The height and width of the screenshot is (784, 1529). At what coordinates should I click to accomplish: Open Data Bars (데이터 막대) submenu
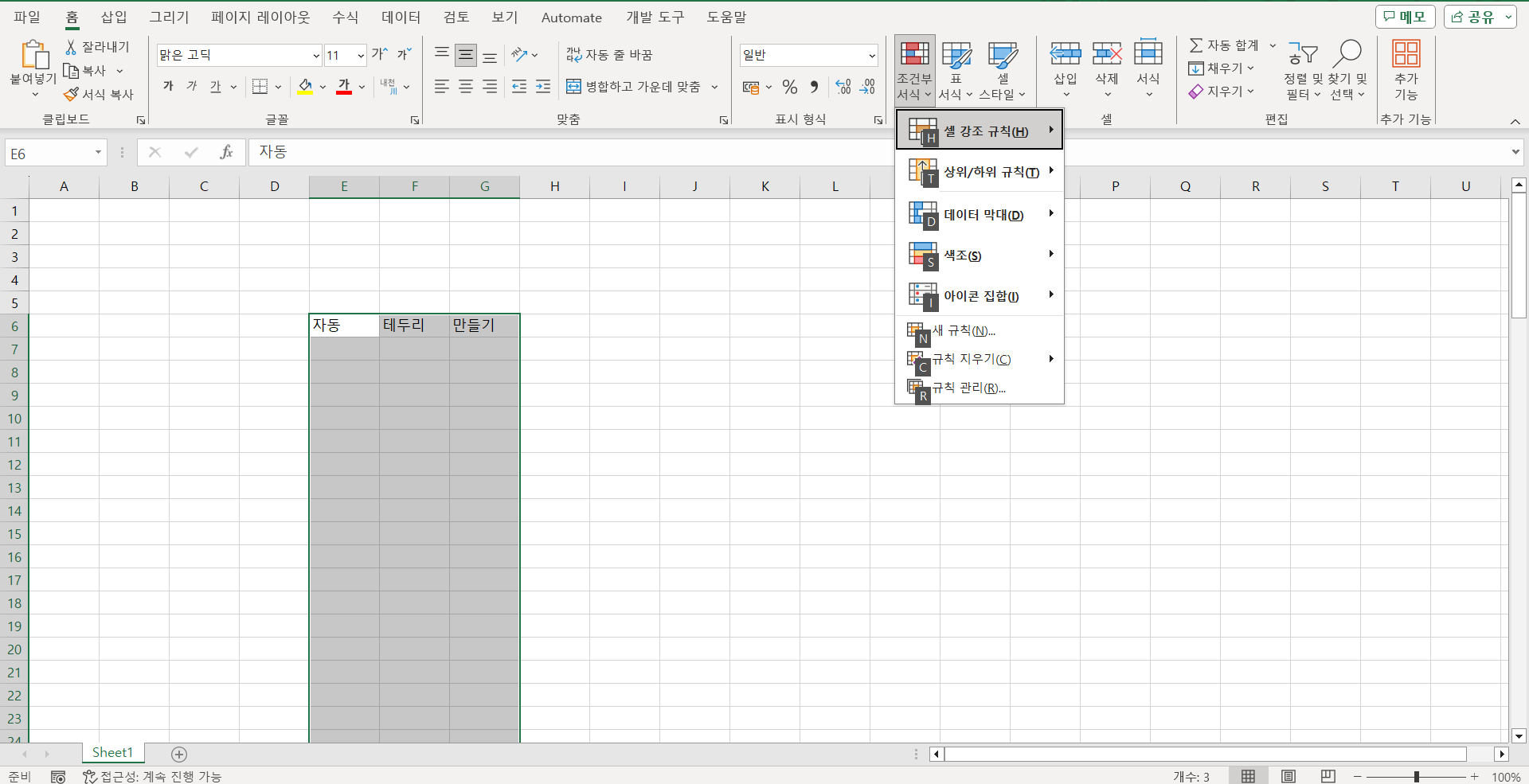[x=980, y=214]
